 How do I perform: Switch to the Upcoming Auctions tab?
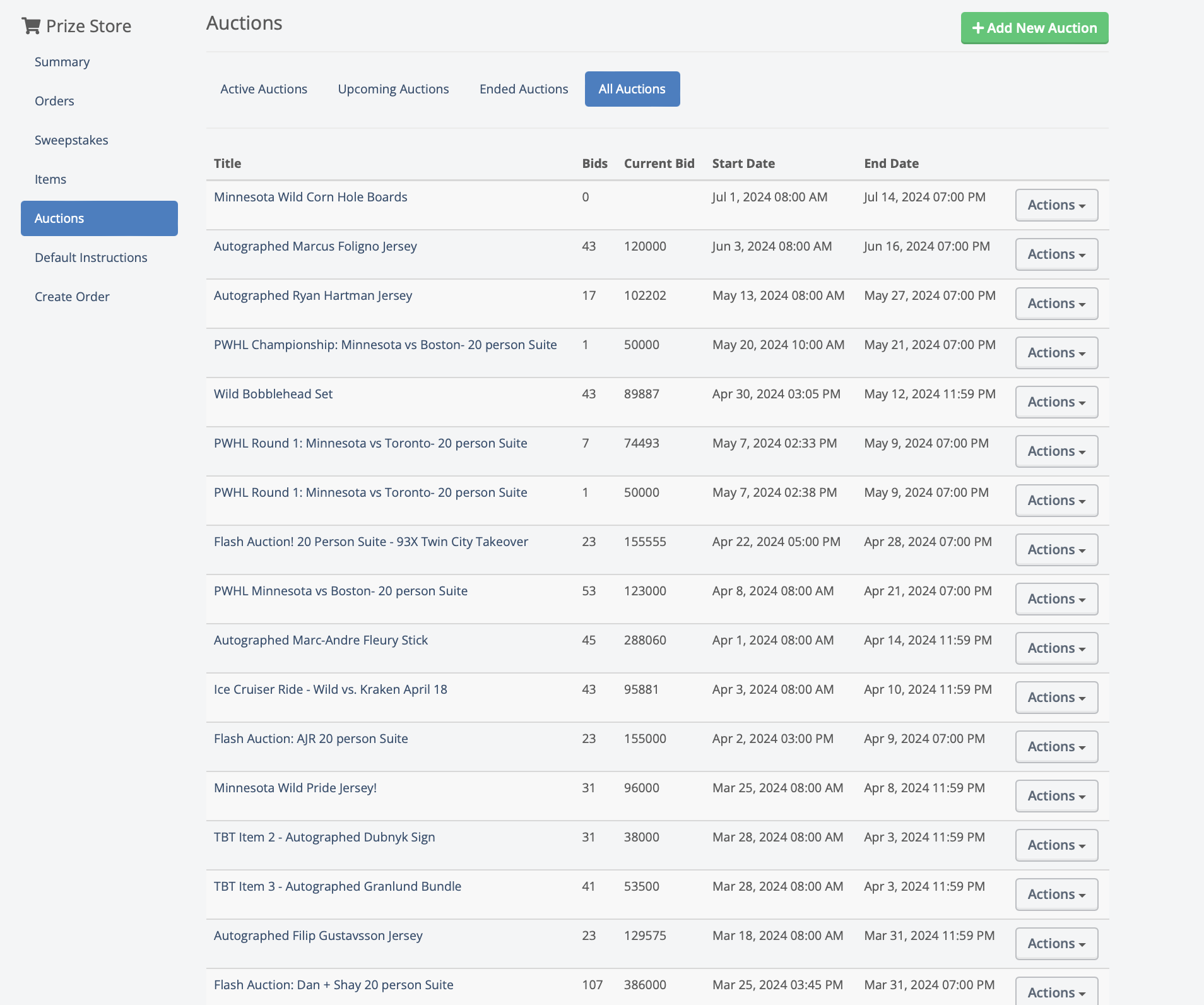point(393,89)
